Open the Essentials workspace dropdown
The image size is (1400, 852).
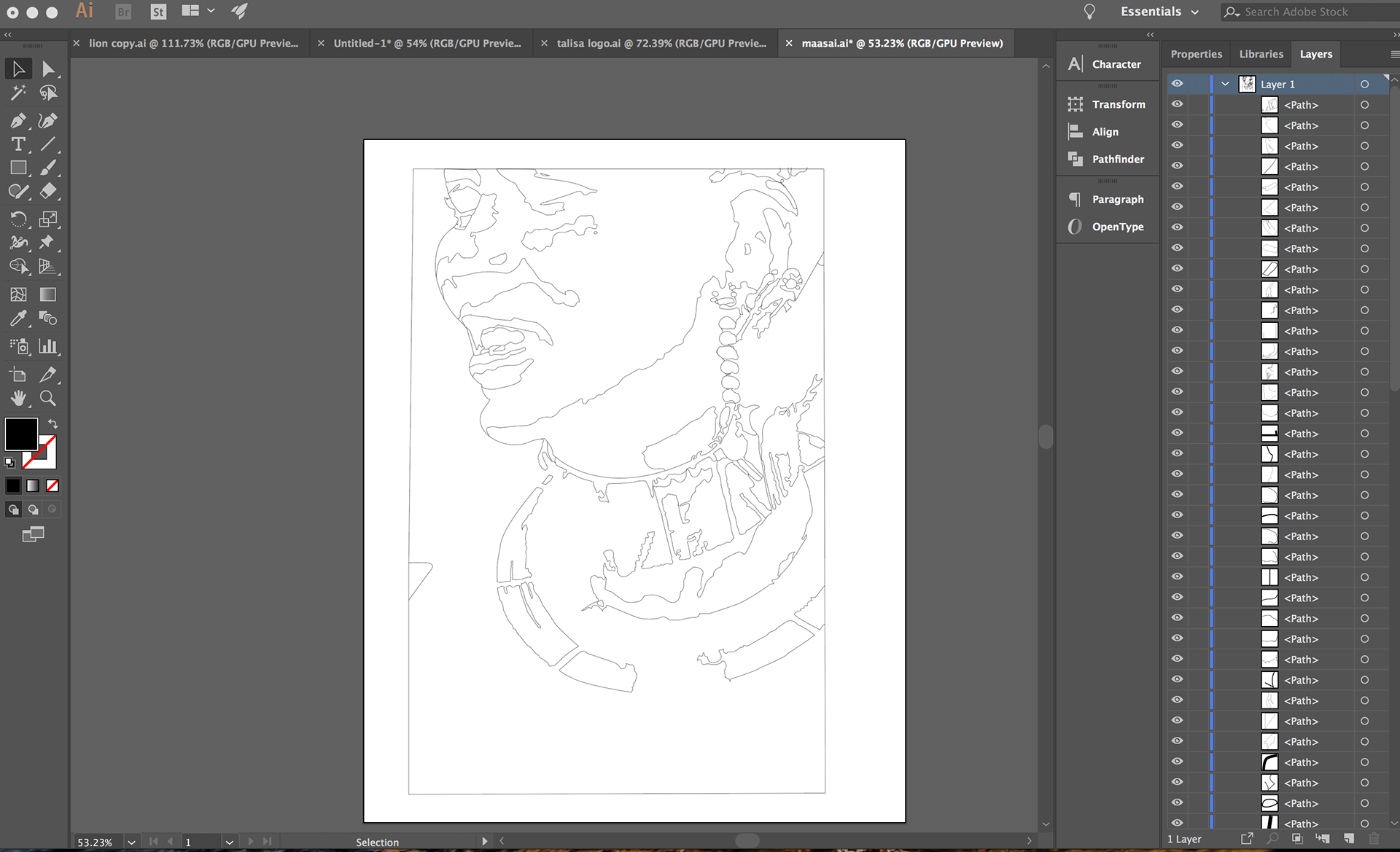click(x=1159, y=12)
